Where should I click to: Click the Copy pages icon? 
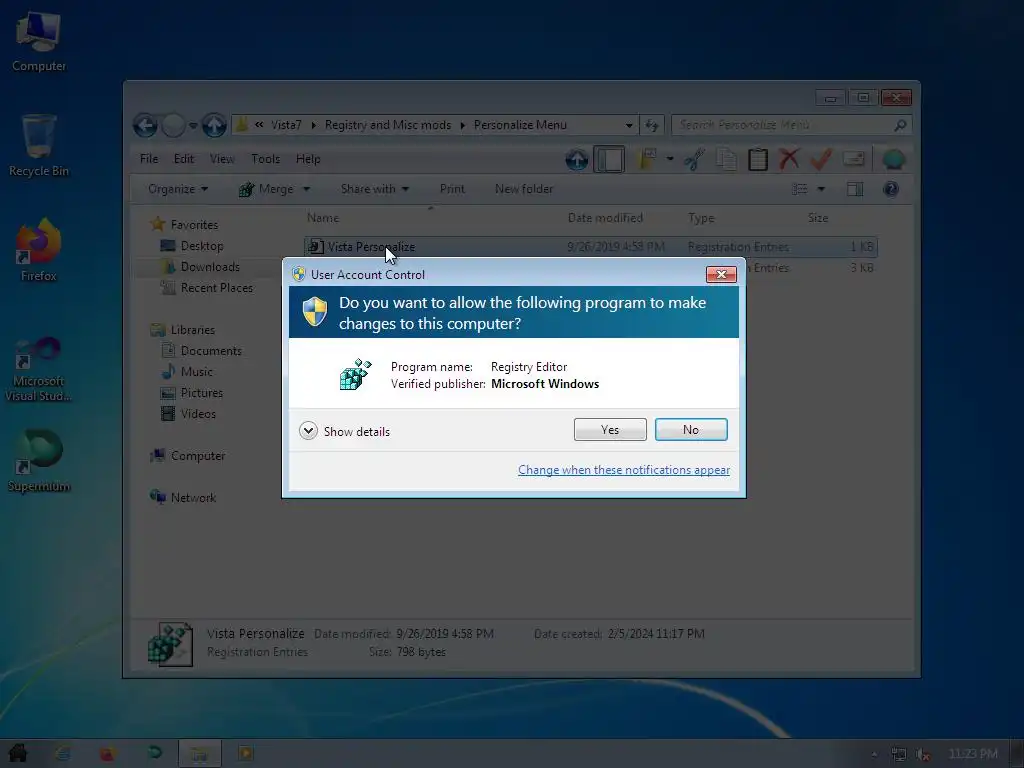pyautogui.click(x=726, y=159)
